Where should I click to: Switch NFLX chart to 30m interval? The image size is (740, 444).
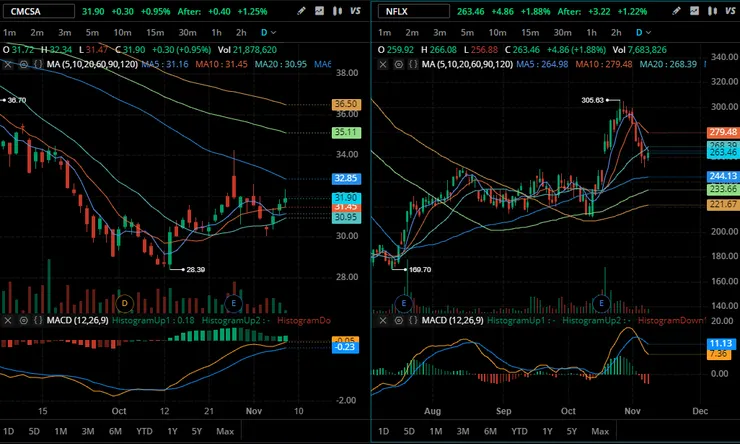tap(562, 33)
